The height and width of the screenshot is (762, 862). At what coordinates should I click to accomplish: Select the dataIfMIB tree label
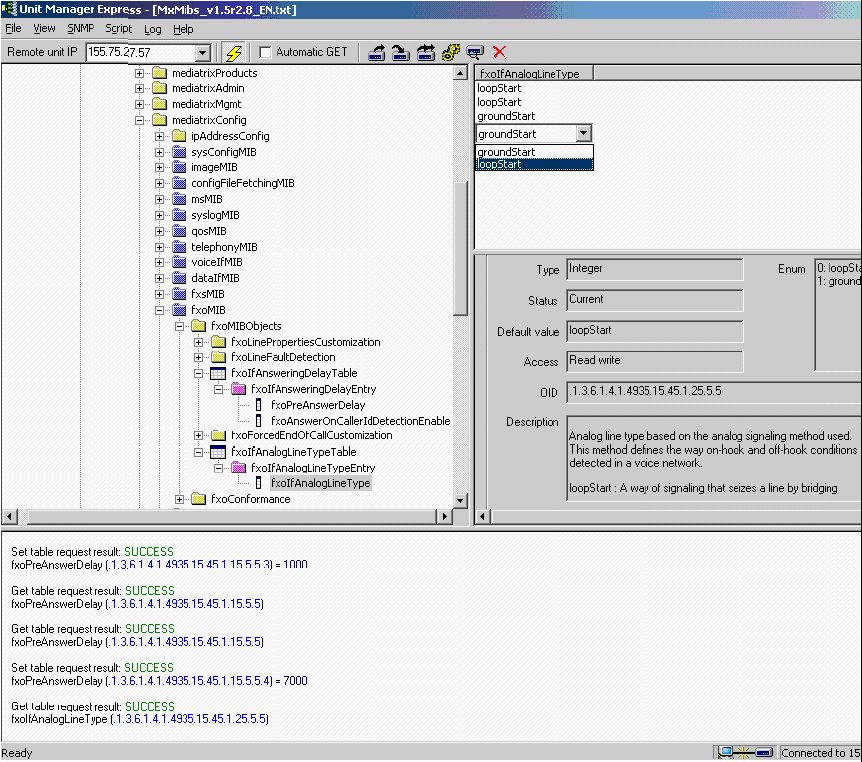215,278
